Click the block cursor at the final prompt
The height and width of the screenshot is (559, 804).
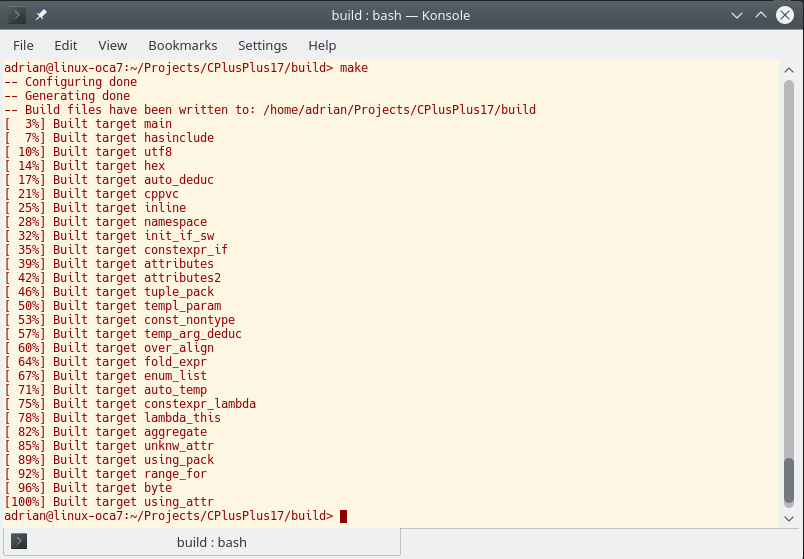(344, 516)
